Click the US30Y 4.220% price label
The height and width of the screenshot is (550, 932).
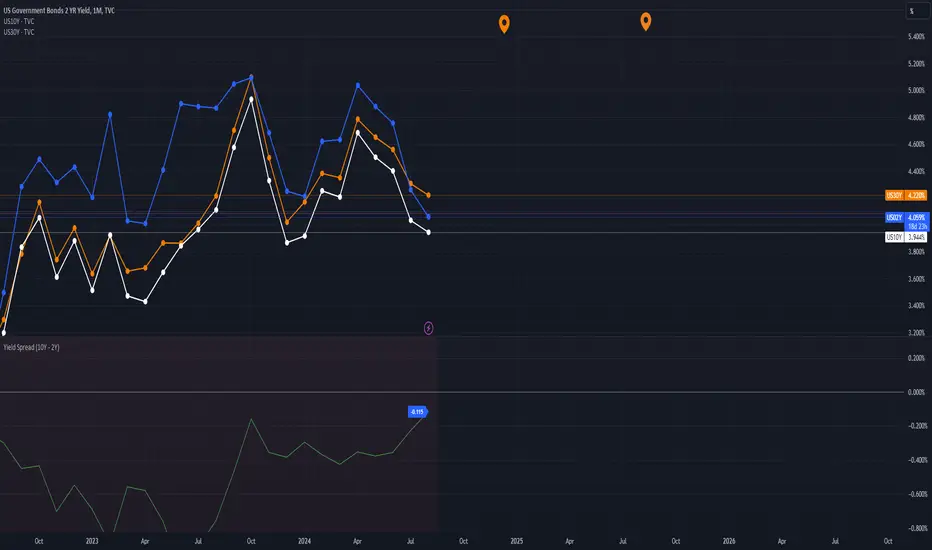(x=906, y=195)
